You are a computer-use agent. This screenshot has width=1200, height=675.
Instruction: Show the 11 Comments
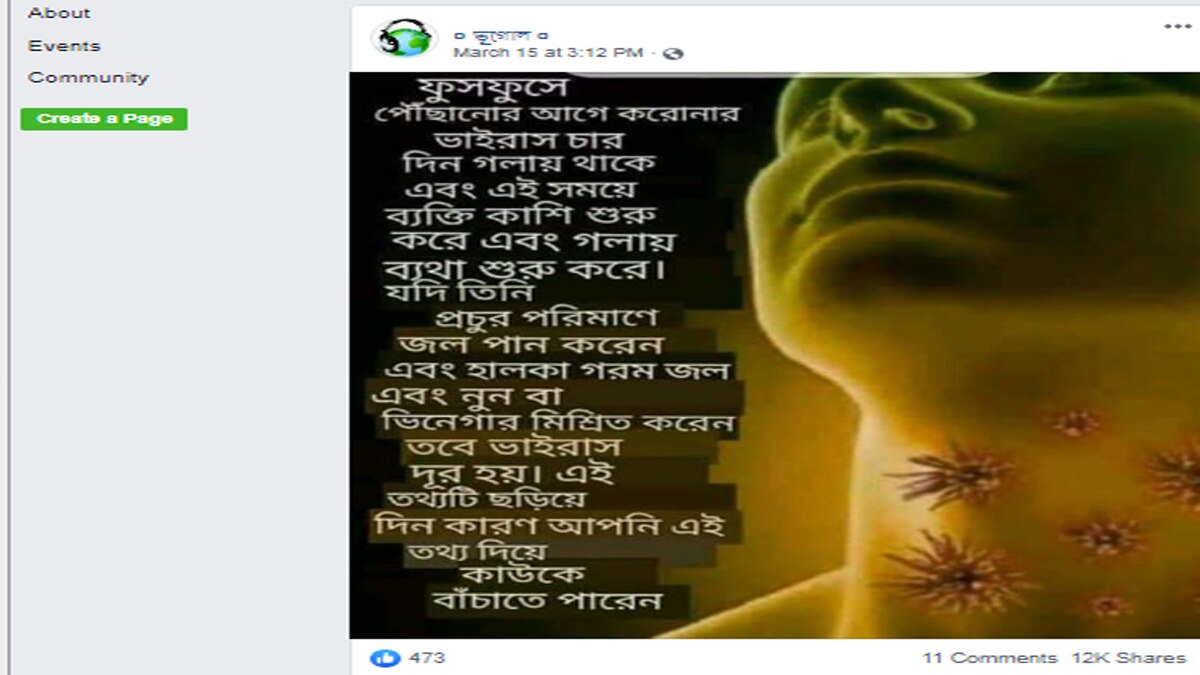(989, 658)
